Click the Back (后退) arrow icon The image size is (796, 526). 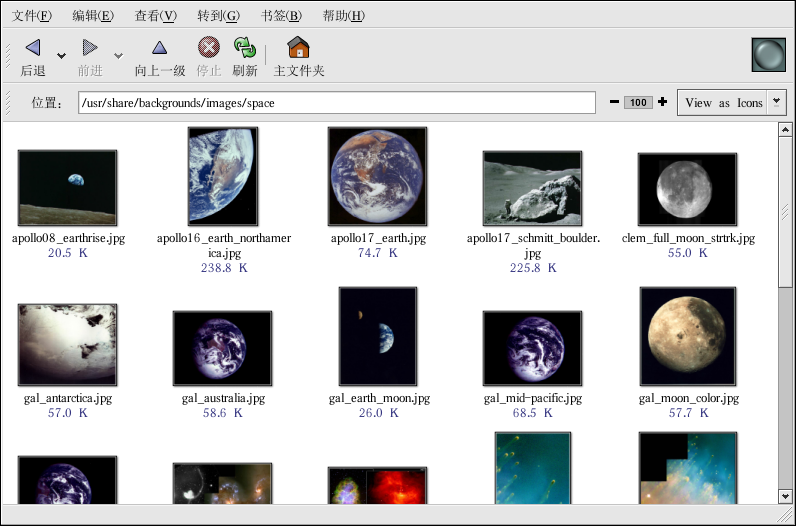click(x=33, y=48)
